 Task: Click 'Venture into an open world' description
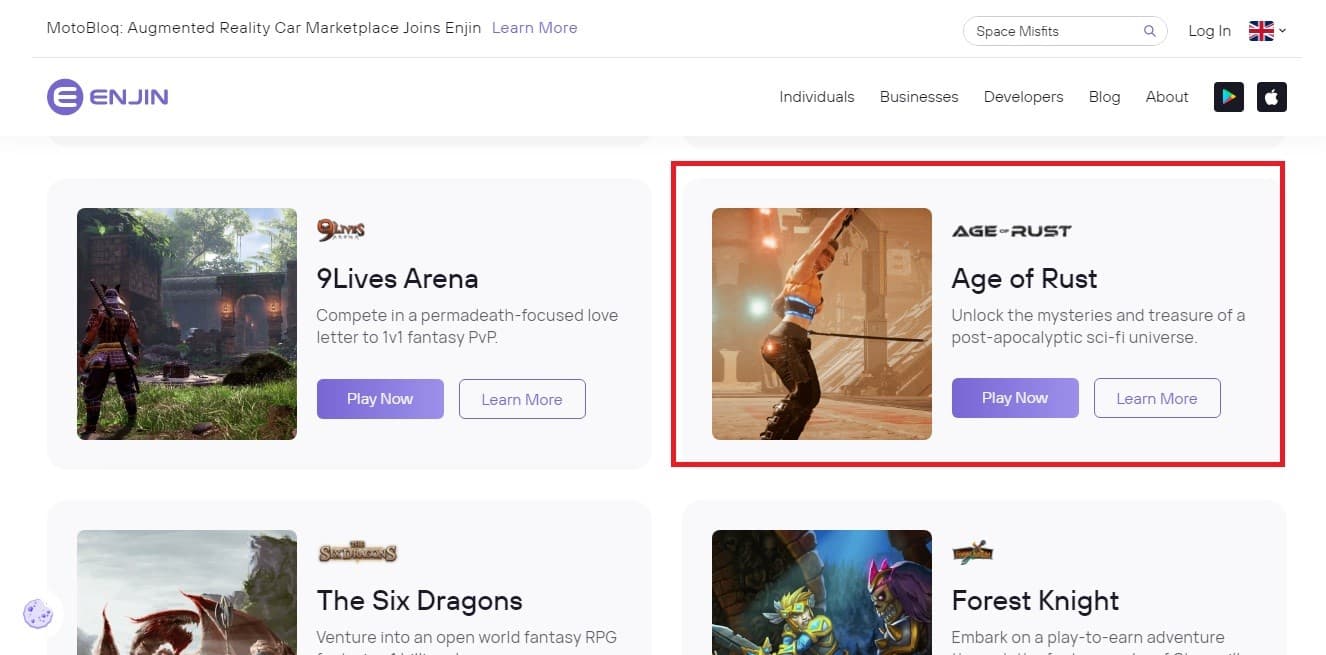point(467,641)
